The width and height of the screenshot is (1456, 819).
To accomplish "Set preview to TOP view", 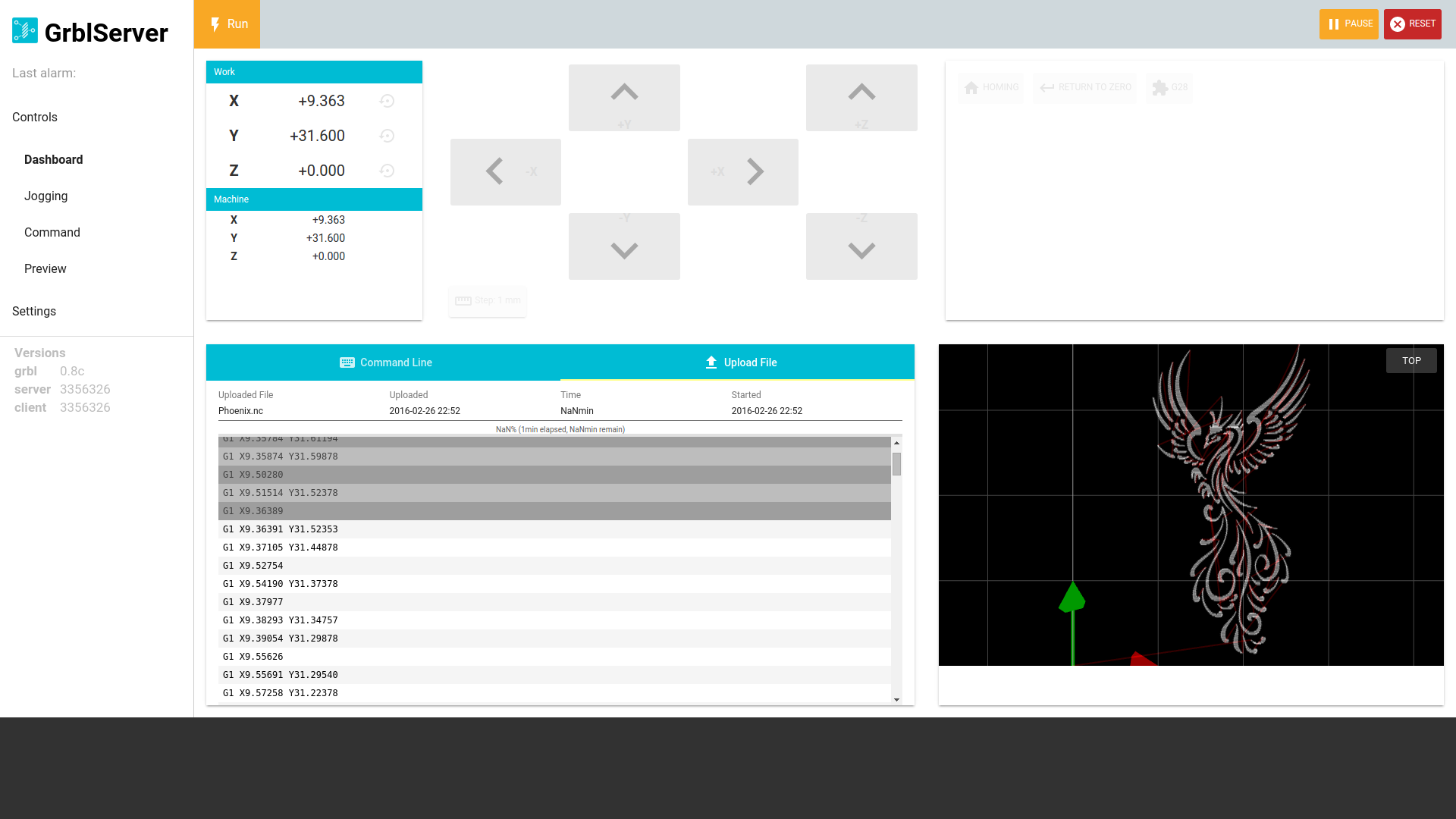I will click(1411, 361).
